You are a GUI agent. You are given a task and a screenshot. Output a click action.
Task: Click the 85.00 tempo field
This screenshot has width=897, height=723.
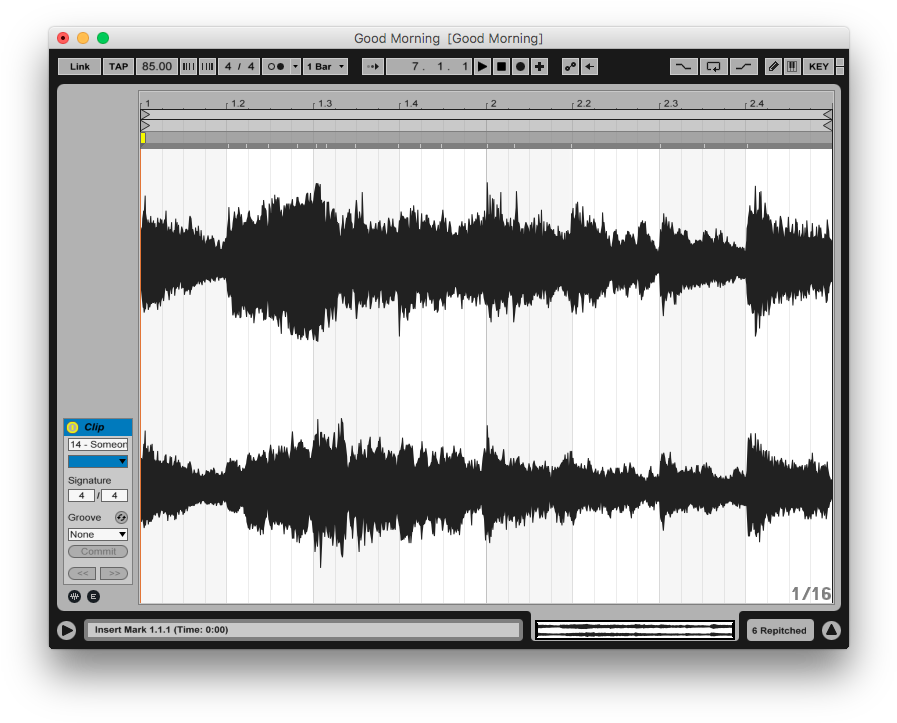point(156,67)
